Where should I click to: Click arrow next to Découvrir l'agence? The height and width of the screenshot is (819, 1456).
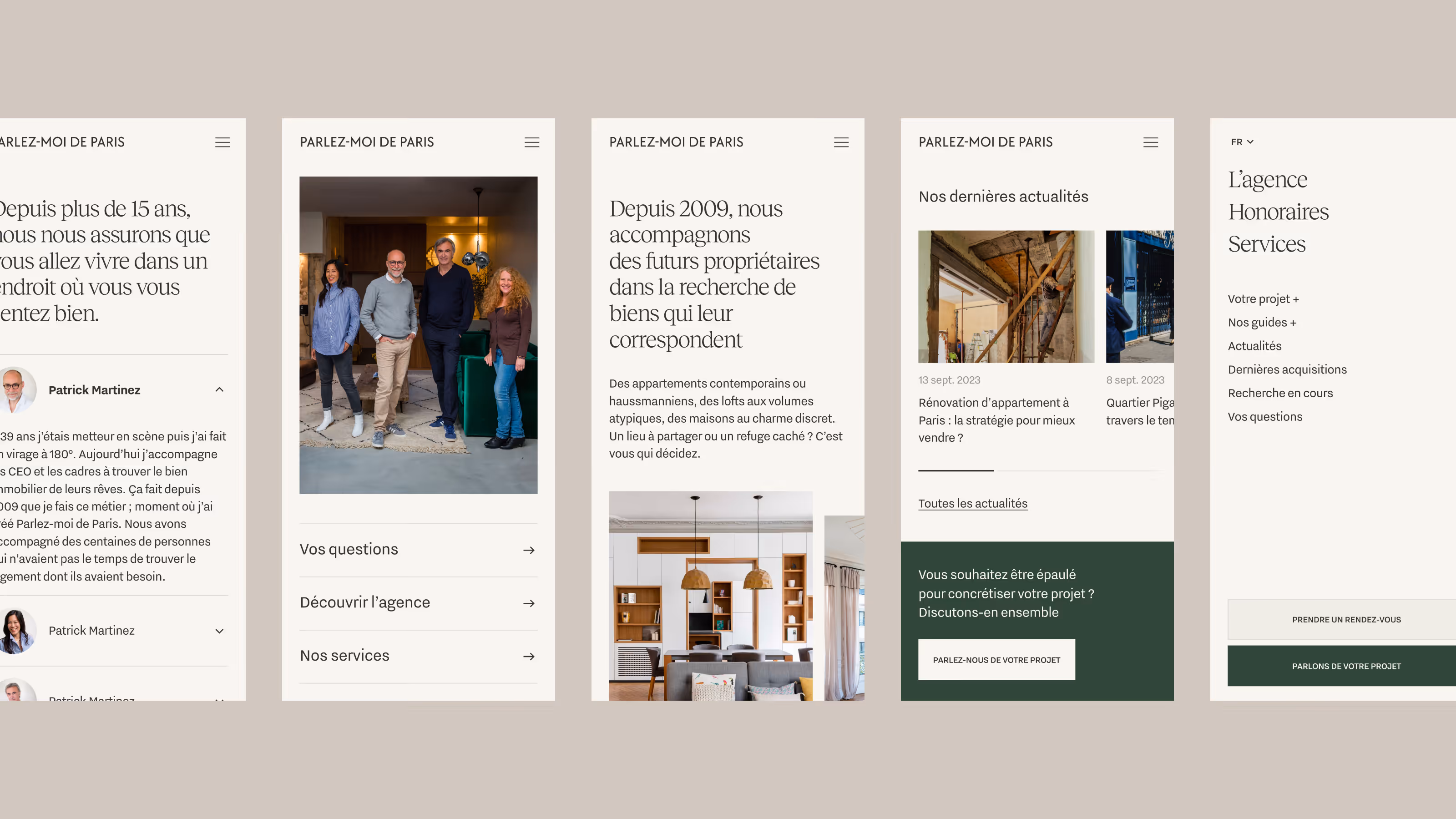(x=529, y=603)
